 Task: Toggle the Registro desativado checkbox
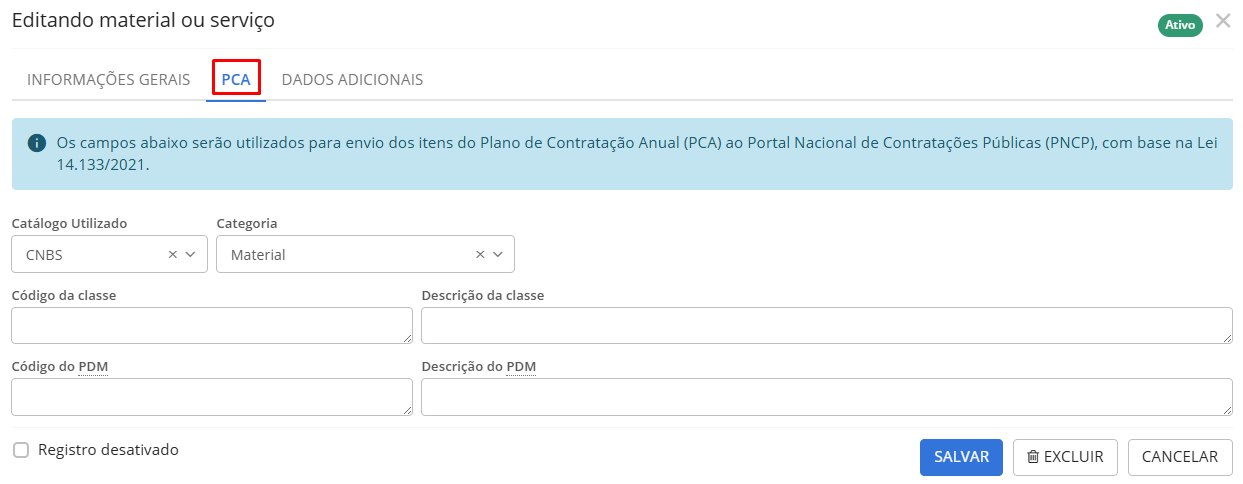click(21, 450)
